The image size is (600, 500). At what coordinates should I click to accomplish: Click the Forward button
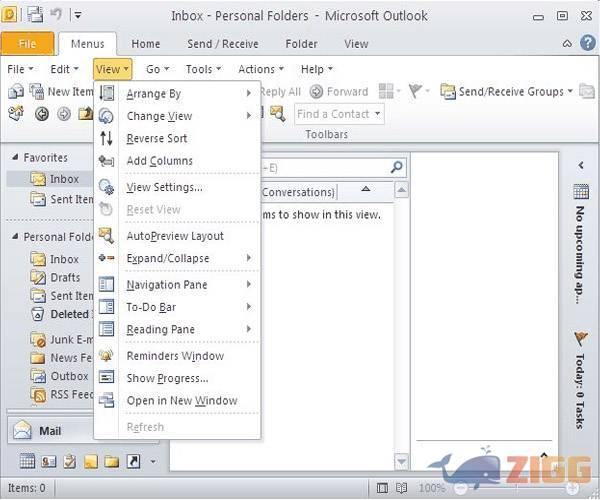(x=339, y=92)
